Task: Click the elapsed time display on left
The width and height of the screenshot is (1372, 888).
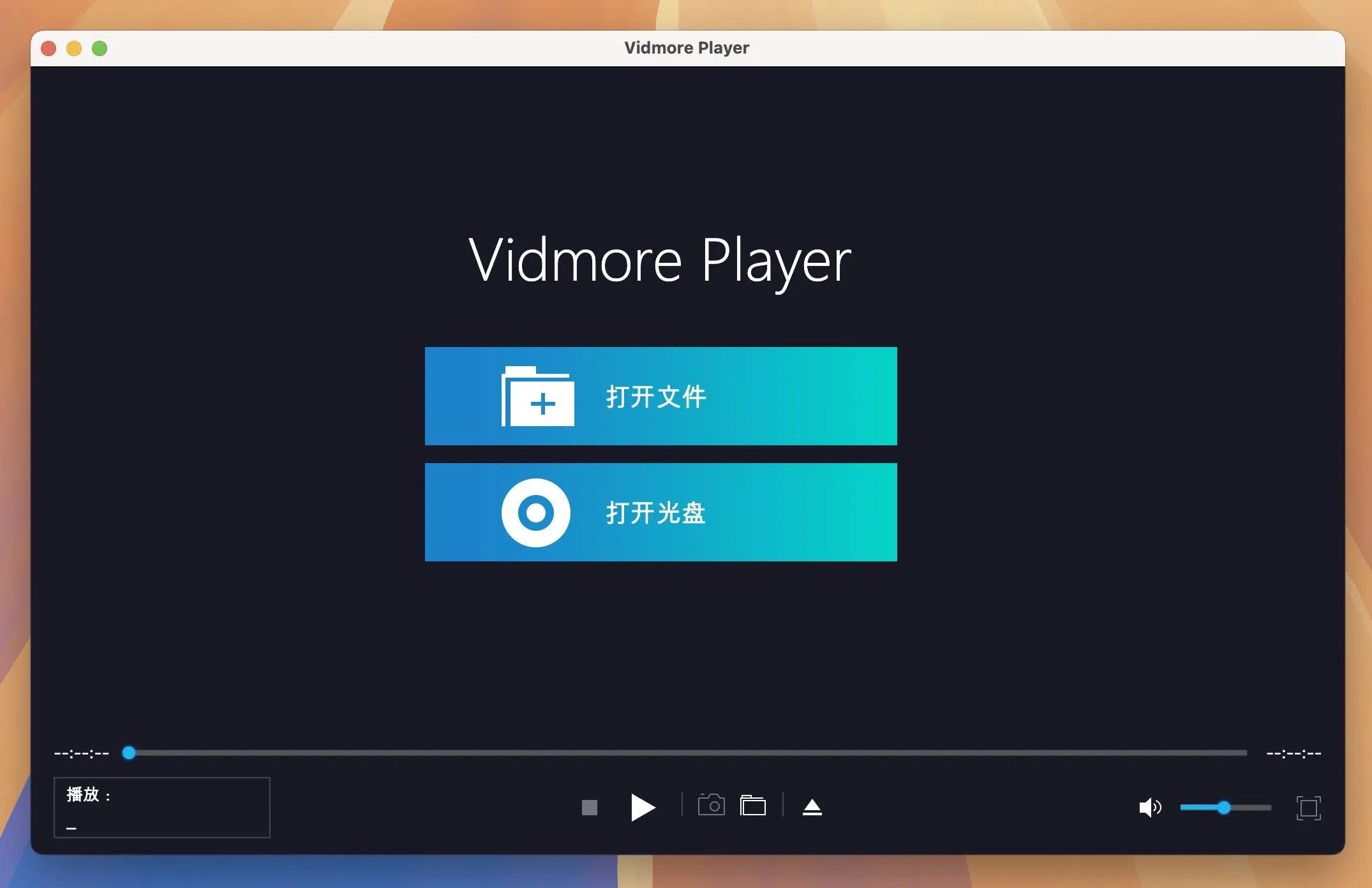Action: click(82, 753)
